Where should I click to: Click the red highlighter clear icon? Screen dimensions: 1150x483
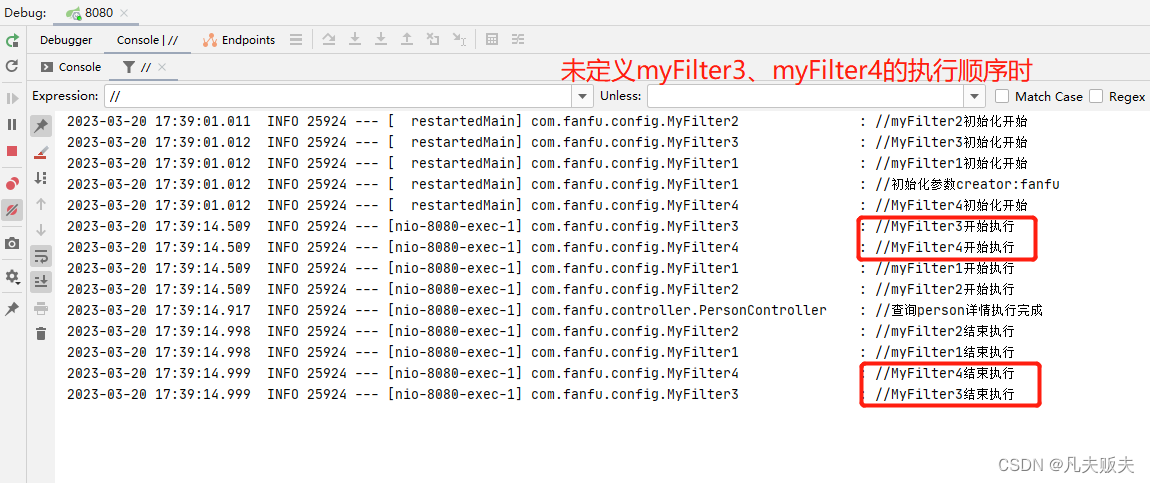click(41, 152)
